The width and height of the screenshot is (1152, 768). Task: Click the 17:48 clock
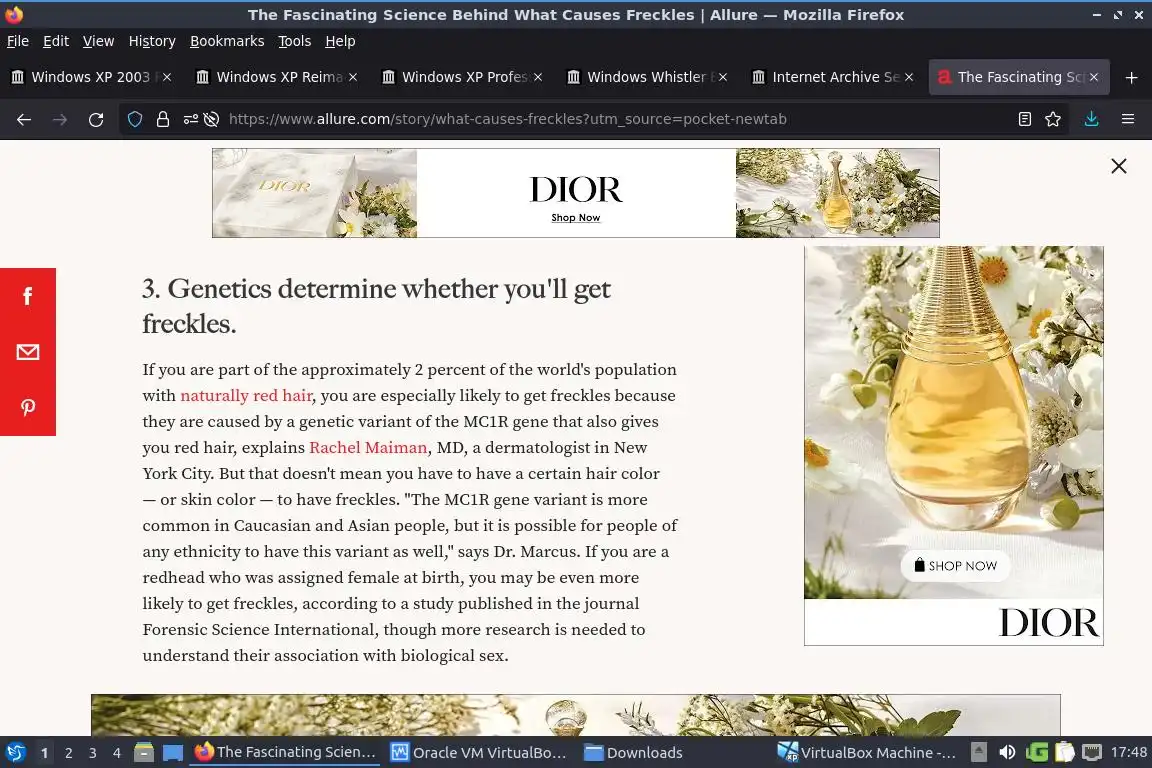(x=1128, y=753)
